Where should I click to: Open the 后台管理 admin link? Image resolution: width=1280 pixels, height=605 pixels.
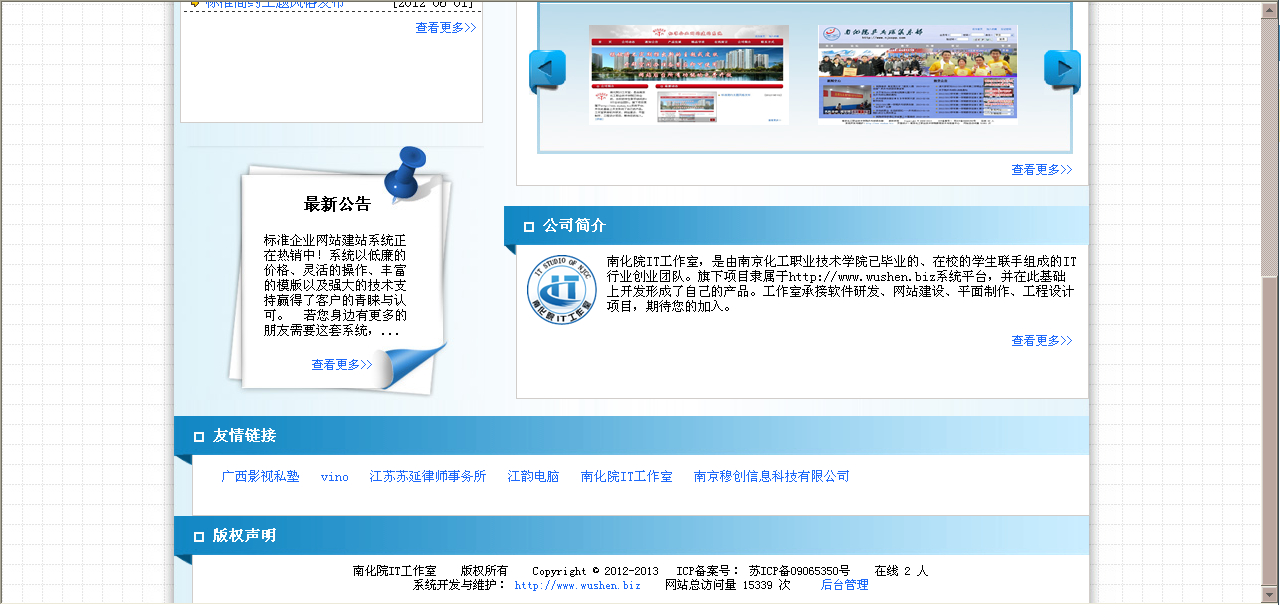844,585
